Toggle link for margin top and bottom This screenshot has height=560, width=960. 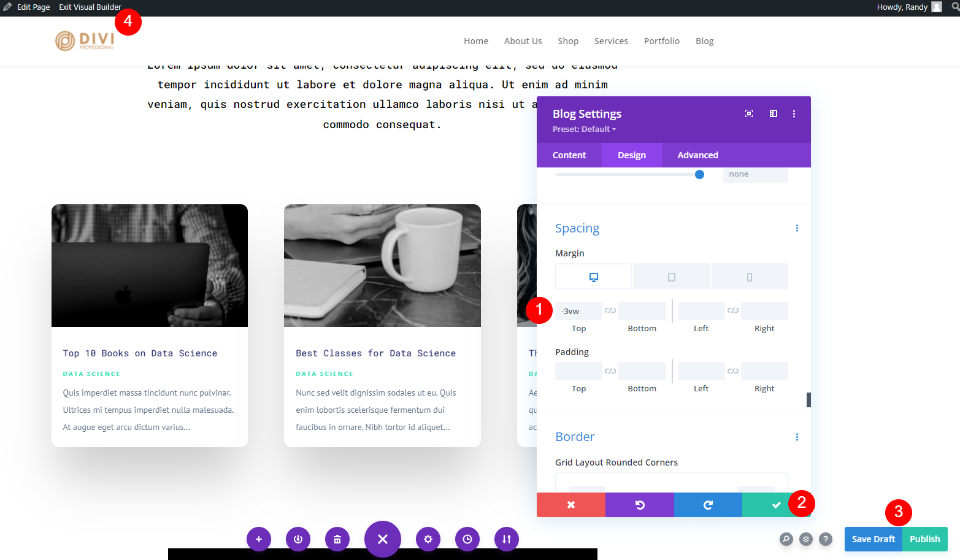610,311
